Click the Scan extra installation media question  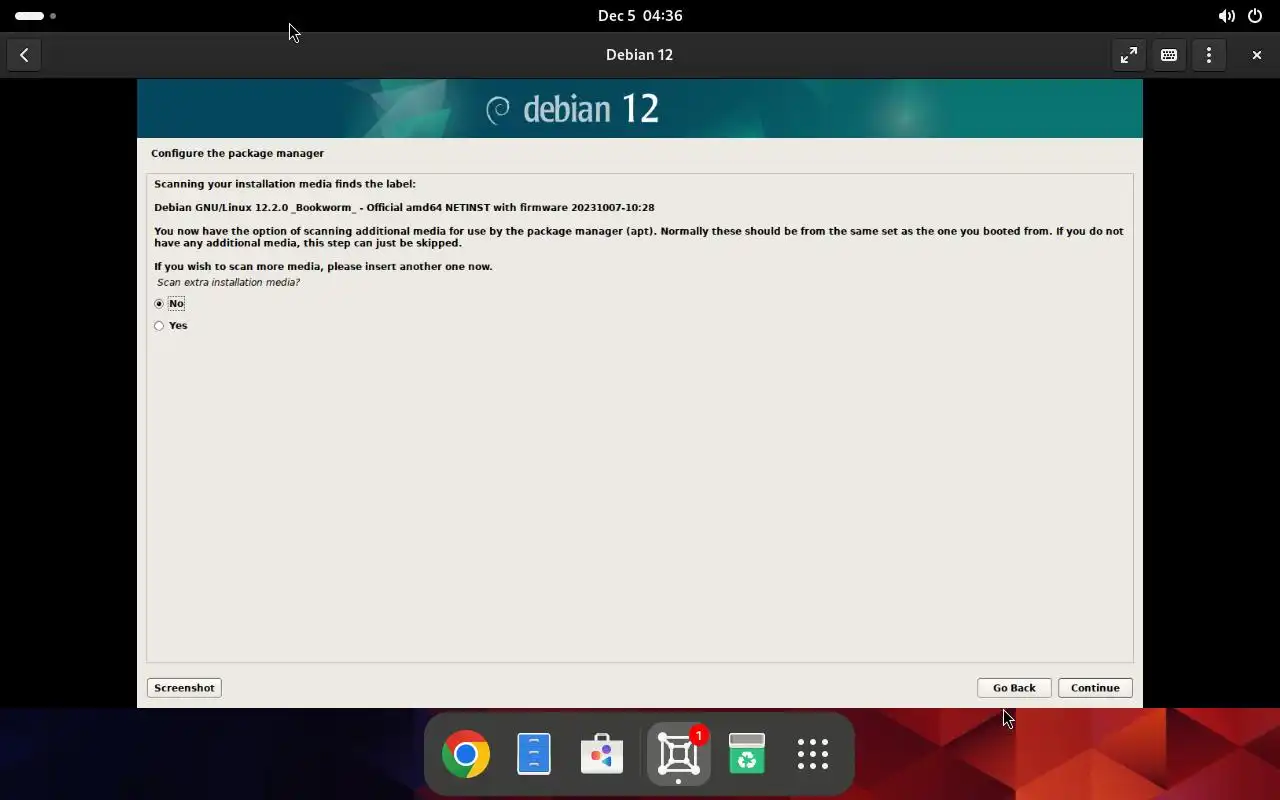[228, 282]
